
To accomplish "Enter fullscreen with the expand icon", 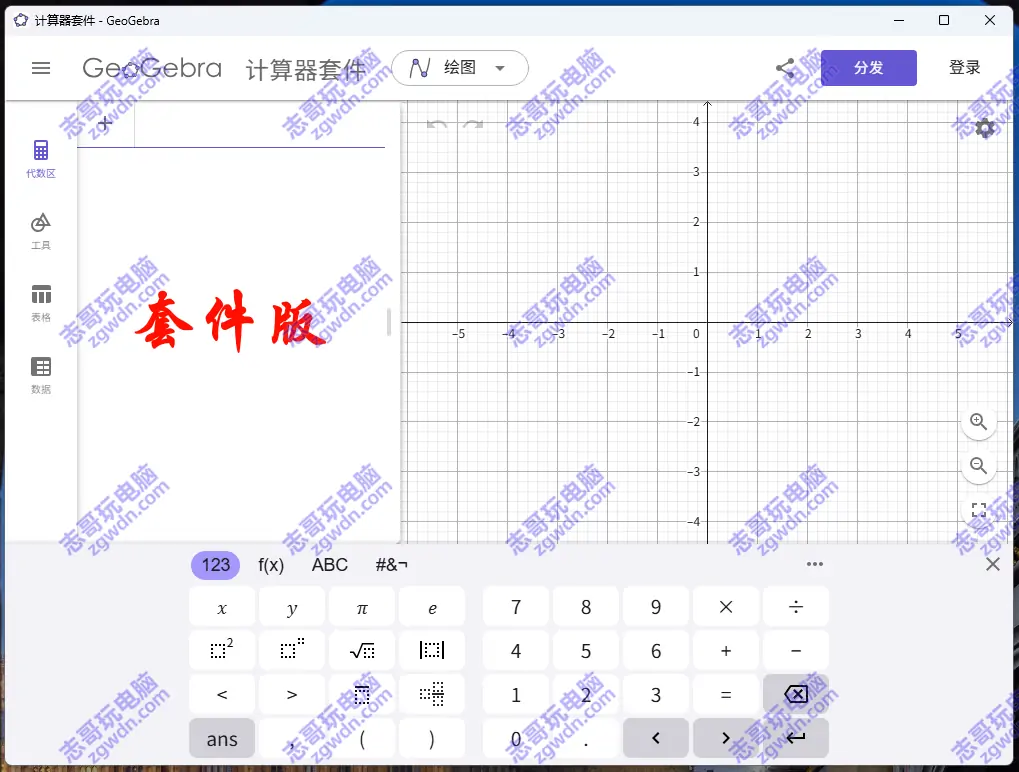I will (x=978, y=510).
